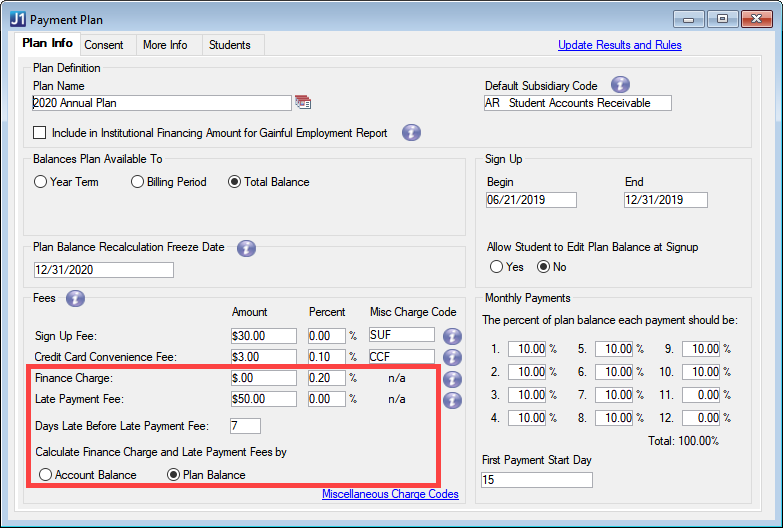Click info icon on the Late Payment Fee row
Screen dimensions: 783x528
coord(452,400)
